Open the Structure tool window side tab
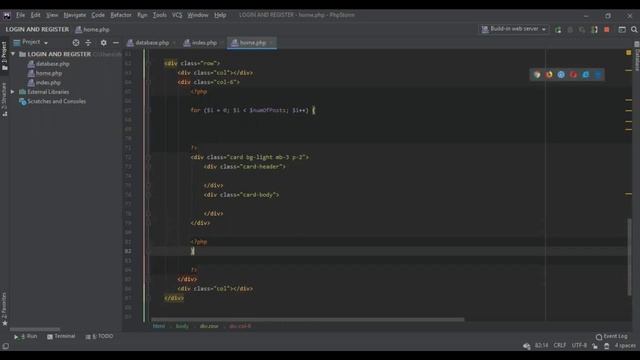 click(4, 100)
